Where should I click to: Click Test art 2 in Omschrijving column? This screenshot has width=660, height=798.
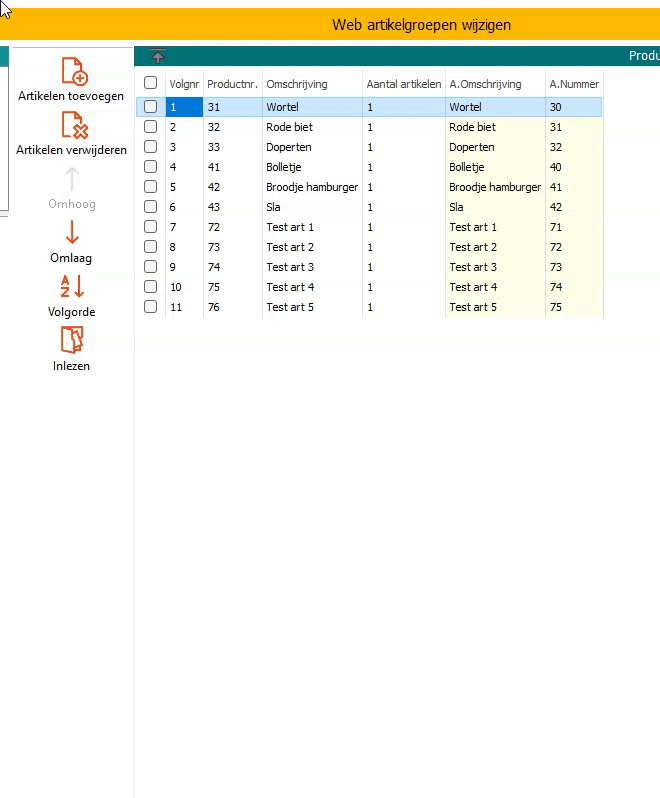(x=312, y=247)
